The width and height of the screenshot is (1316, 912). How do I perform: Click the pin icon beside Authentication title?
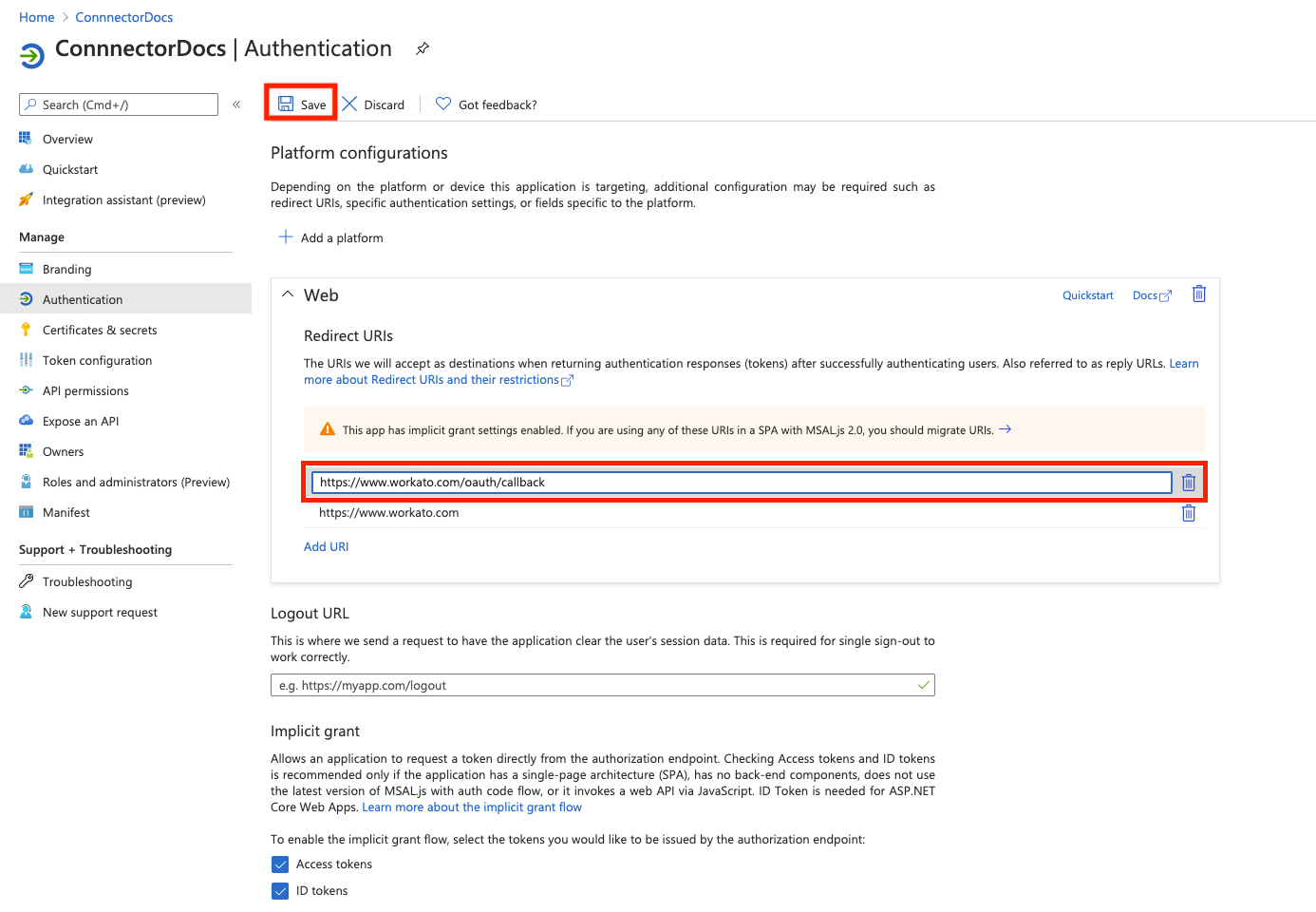423,48
